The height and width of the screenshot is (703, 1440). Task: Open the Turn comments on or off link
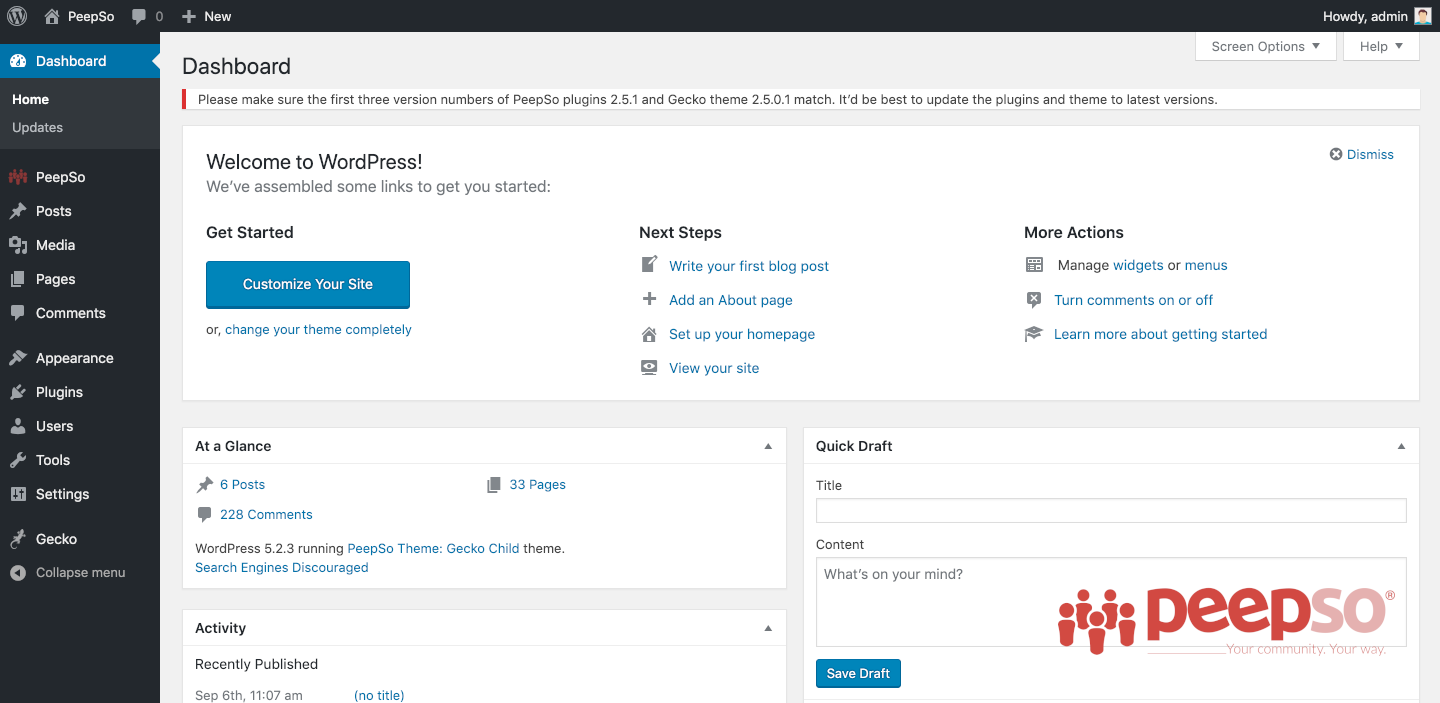coord(1133,300)
